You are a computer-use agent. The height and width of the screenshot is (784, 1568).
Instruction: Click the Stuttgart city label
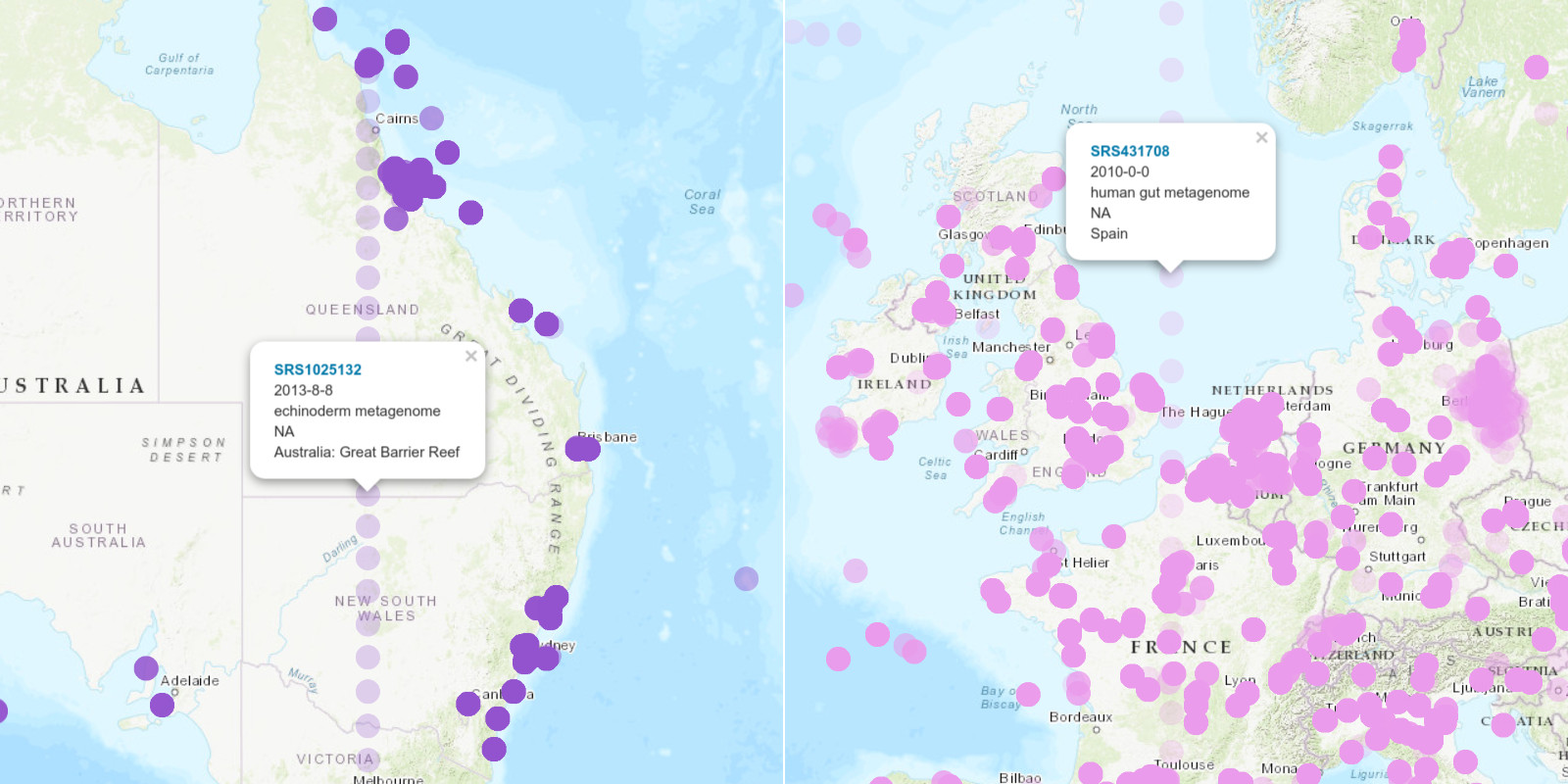click(1397, 557)
